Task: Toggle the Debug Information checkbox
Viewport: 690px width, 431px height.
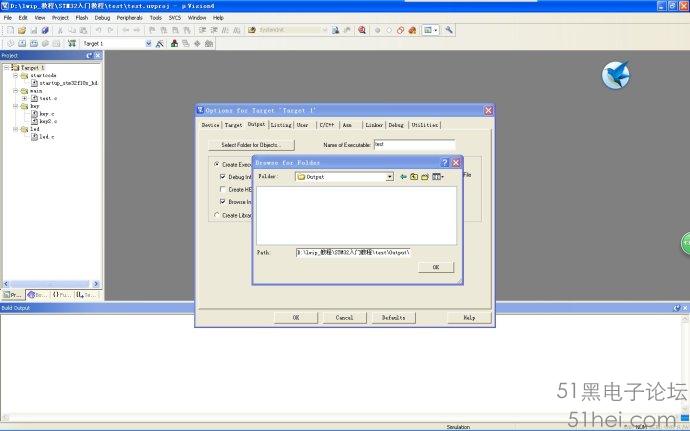Action: coord(223,176)
